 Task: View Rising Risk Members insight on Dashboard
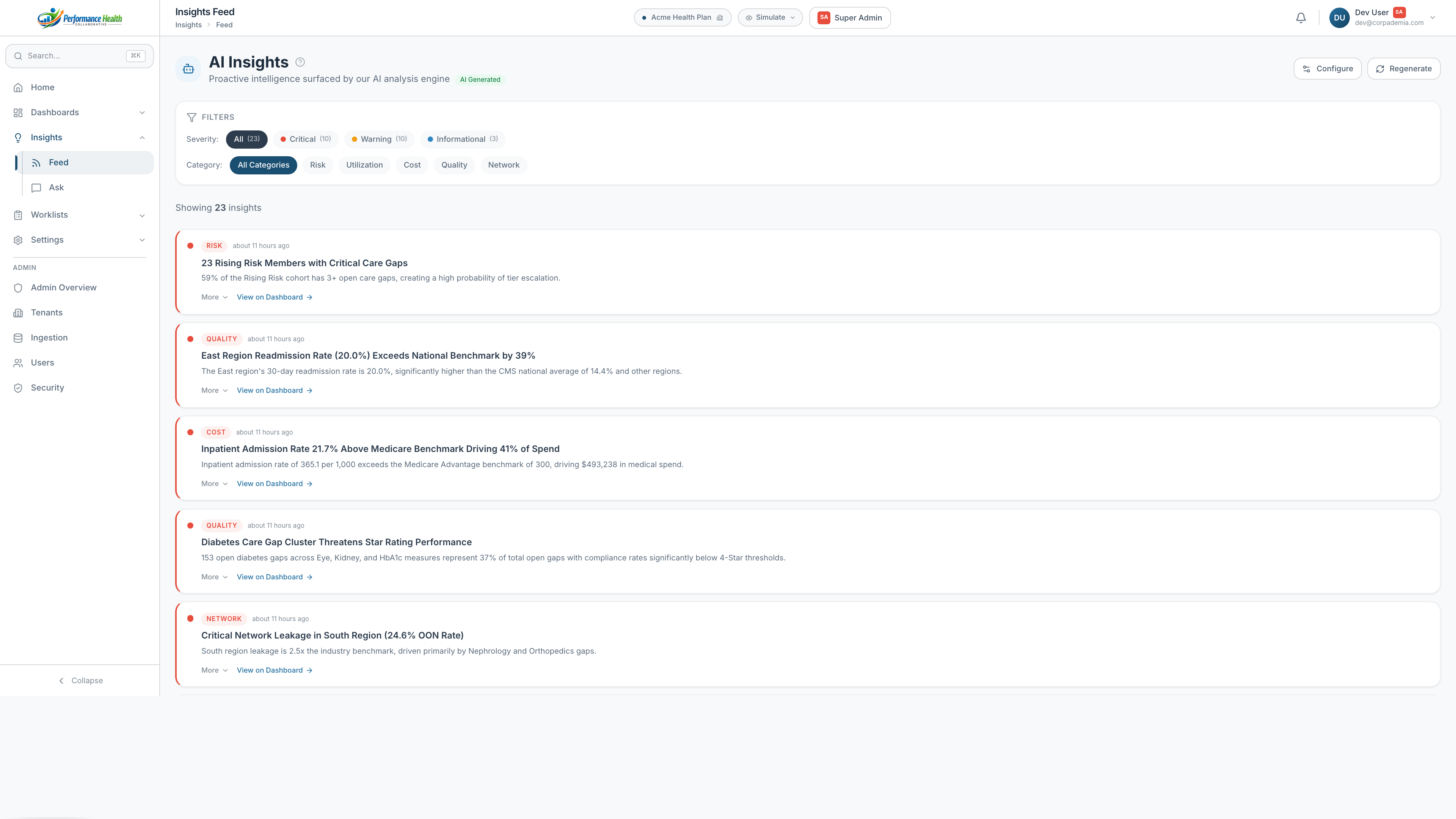pyautogui.click(x=275, y=297)
